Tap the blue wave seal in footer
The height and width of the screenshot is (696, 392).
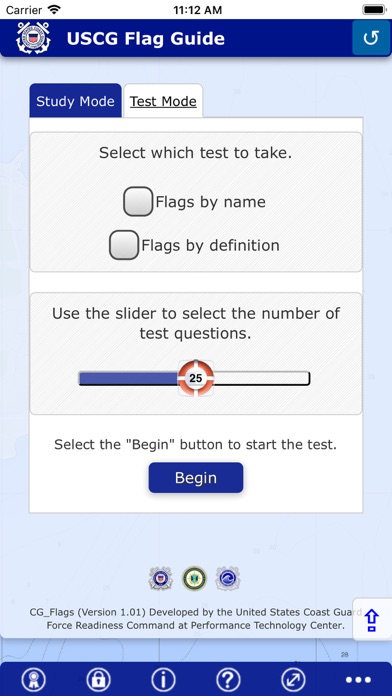coord(228,578)
